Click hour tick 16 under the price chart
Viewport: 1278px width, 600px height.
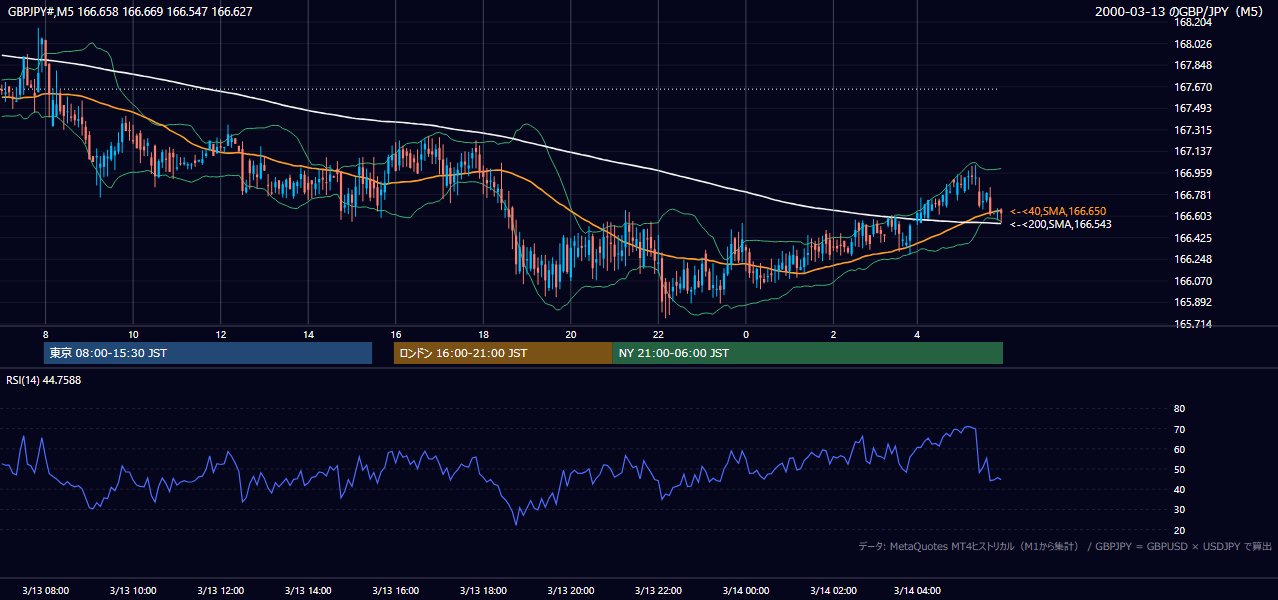click(396, 334)
